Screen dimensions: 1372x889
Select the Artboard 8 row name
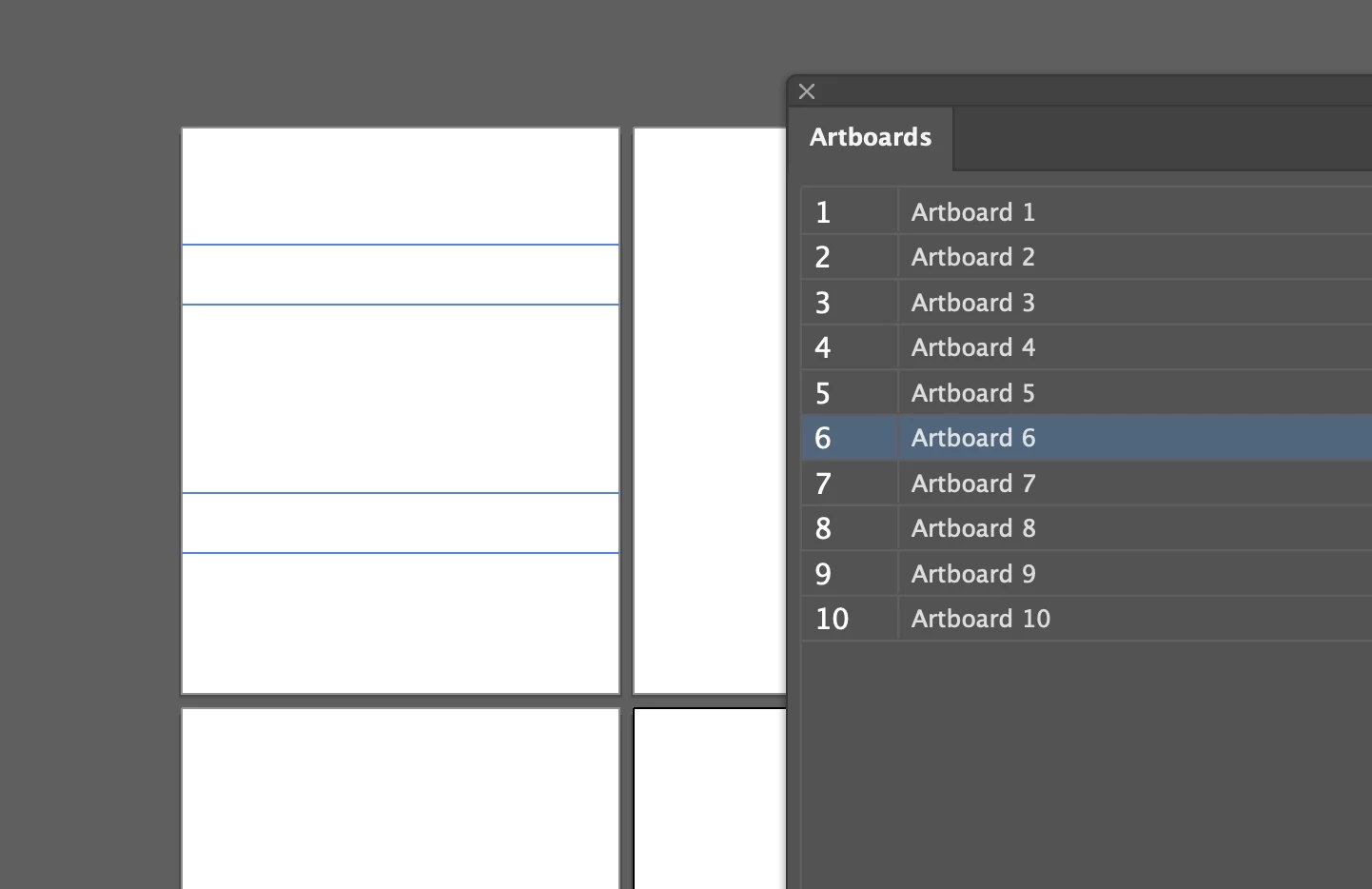pos(972,528)
